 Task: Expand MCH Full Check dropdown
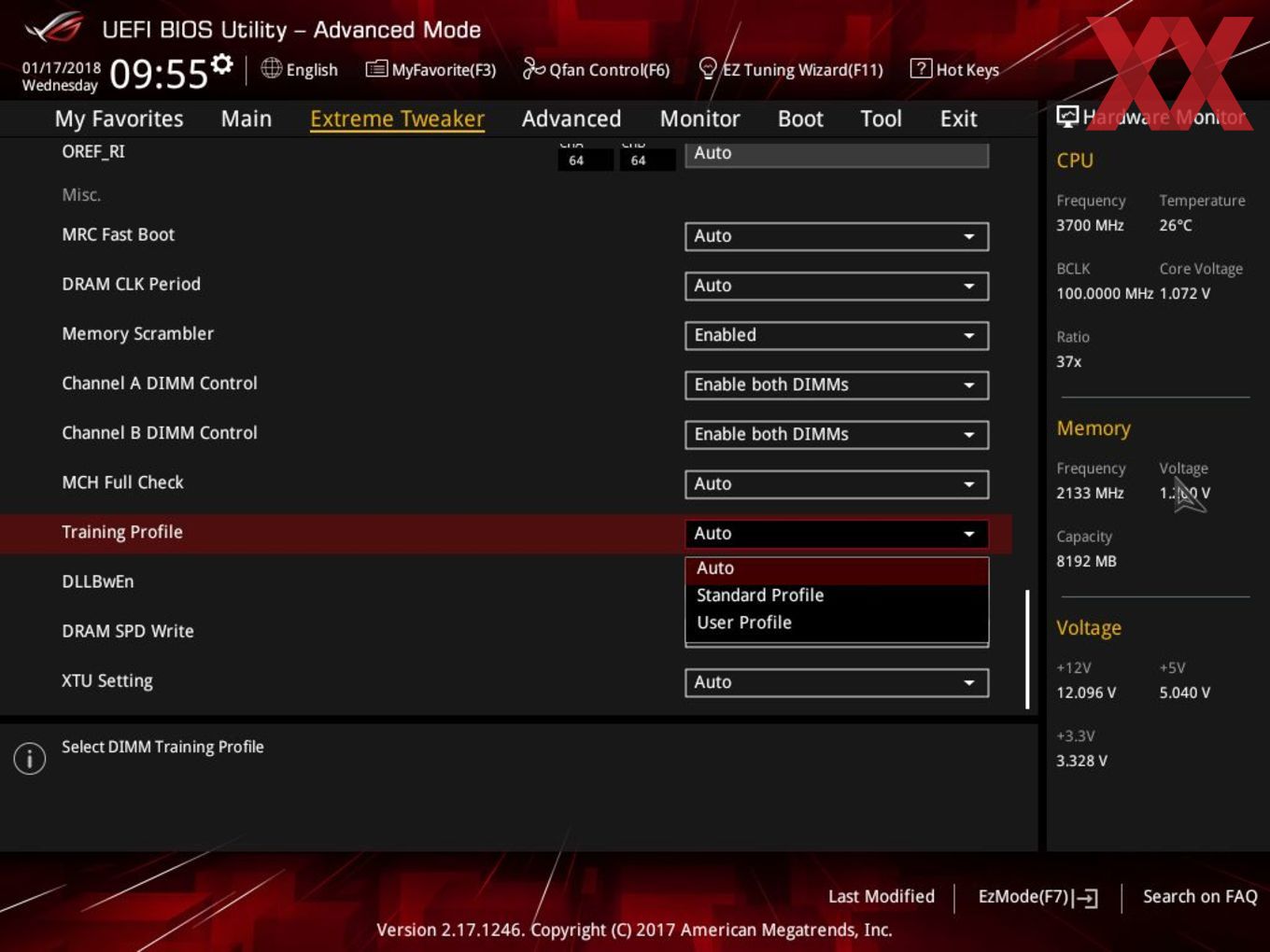pyautogui.click(x=837, y=483)
